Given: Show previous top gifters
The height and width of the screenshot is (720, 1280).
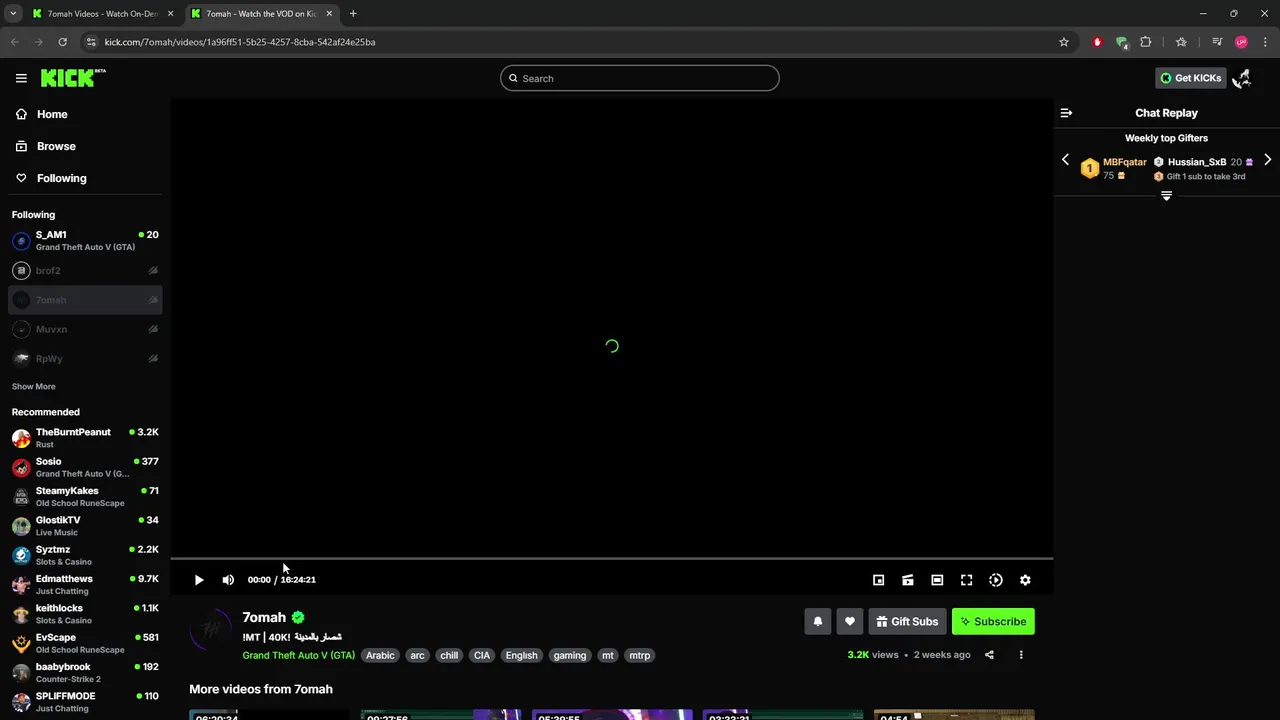Looking at the screenshot, I should pos(1065,160).
